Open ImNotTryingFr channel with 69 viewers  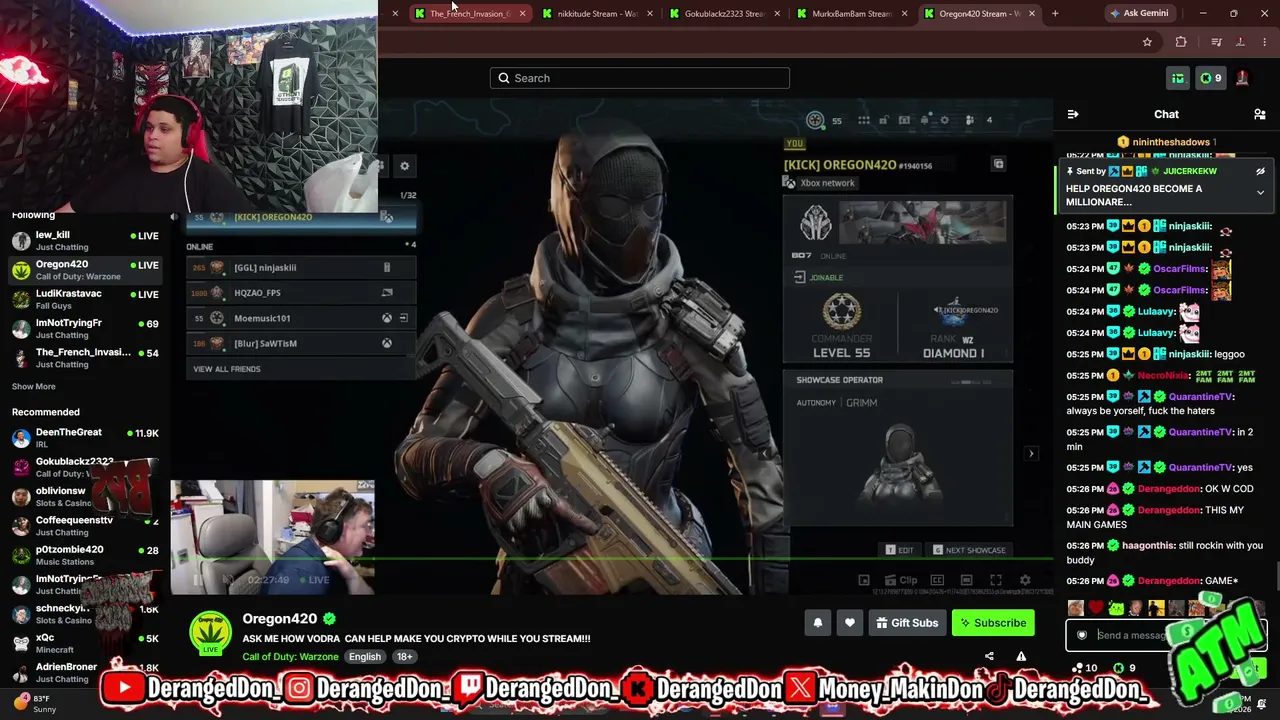(85, 329)
